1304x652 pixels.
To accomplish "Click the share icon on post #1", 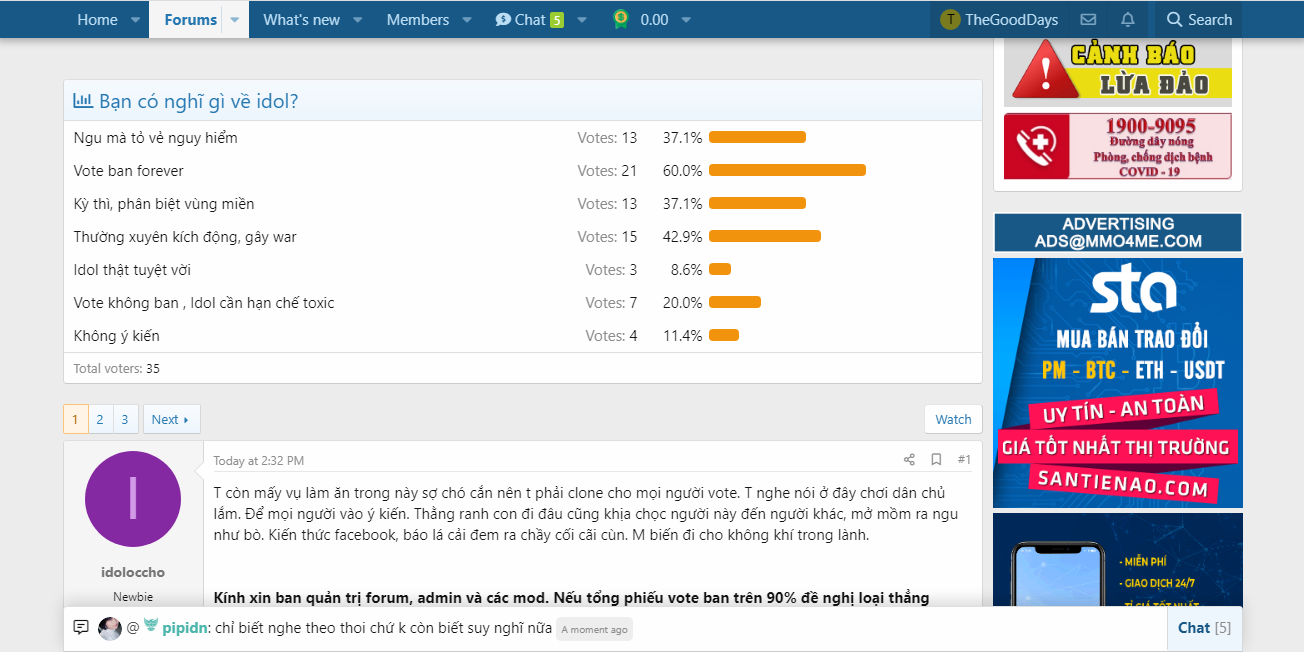I will click(909, 460).
